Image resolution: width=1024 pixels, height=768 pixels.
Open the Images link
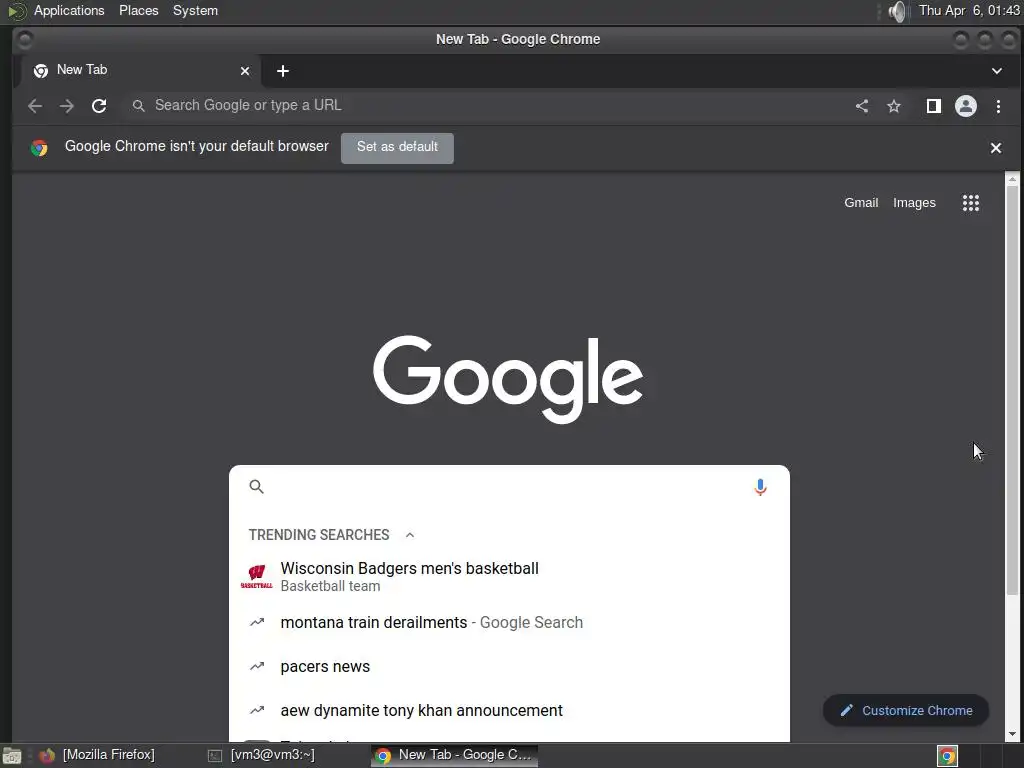point(914,203)
